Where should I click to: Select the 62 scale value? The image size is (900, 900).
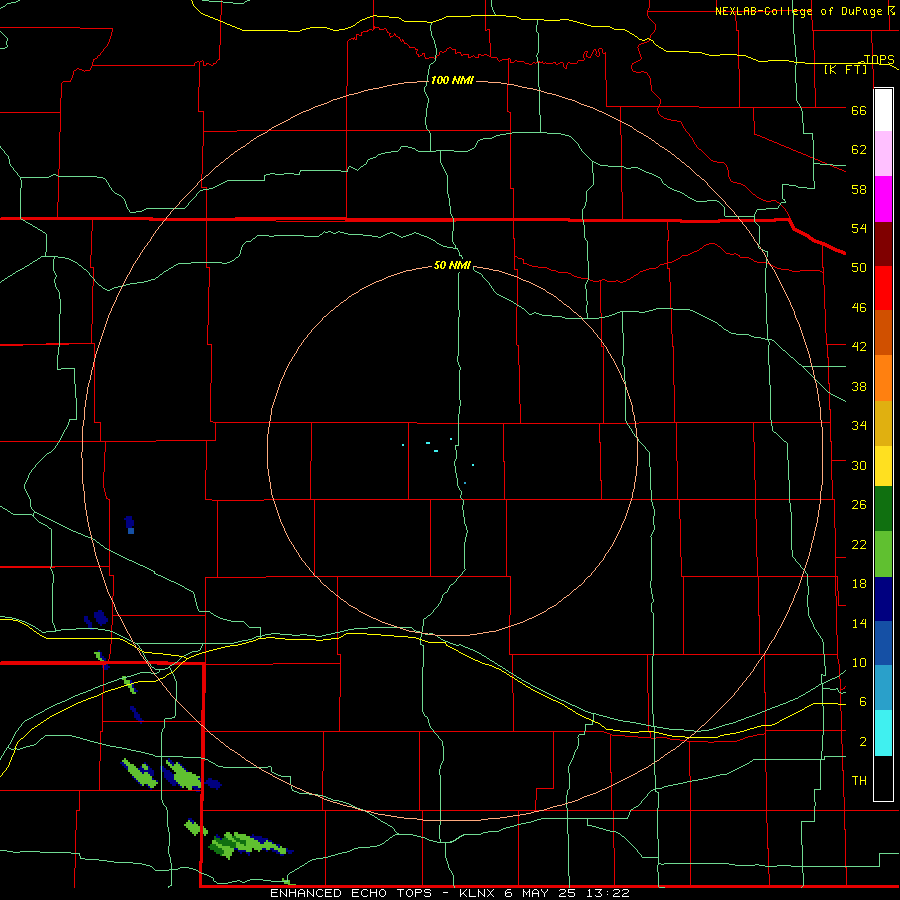(859, 150)
